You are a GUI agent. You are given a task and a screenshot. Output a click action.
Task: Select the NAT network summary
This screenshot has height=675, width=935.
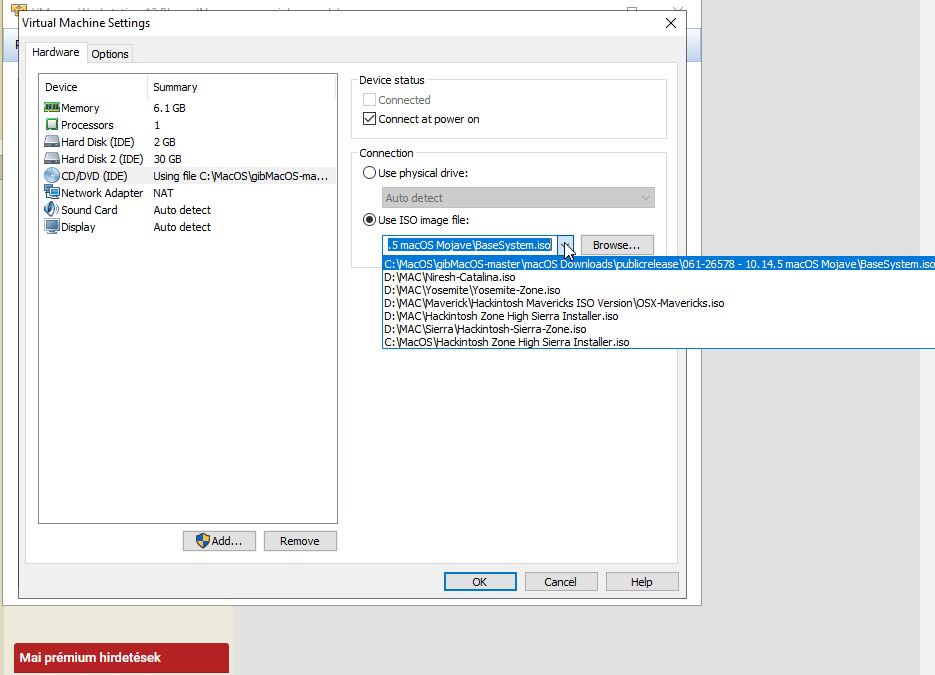(163, 193)
